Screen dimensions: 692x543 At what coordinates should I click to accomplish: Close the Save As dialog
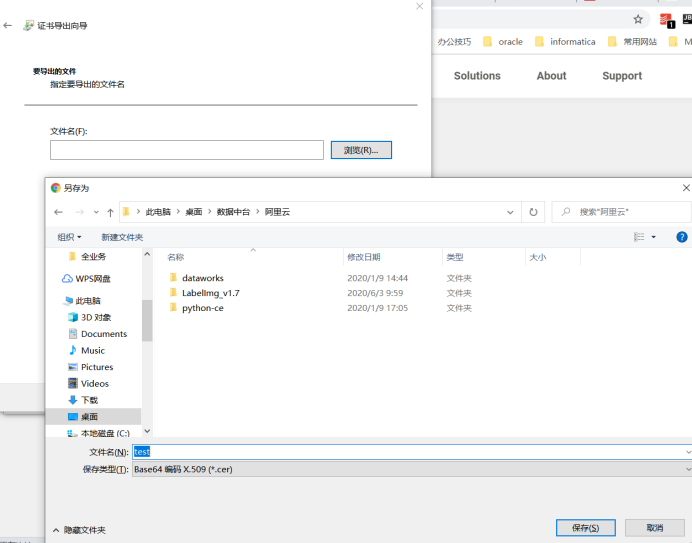(x=686, y=188)
